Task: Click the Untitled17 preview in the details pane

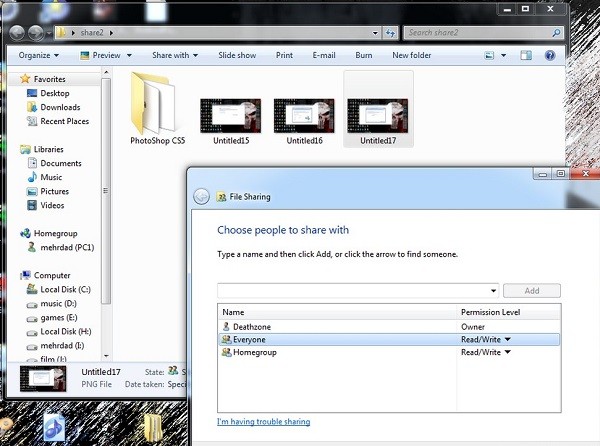Action: pyautogui.click(x=43, y=379)
